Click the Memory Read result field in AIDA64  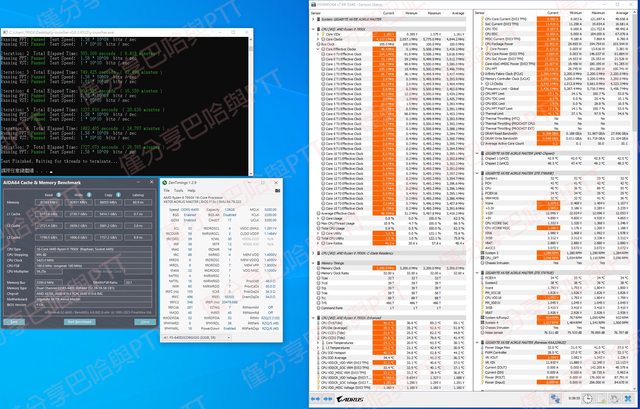click(47, 204)
